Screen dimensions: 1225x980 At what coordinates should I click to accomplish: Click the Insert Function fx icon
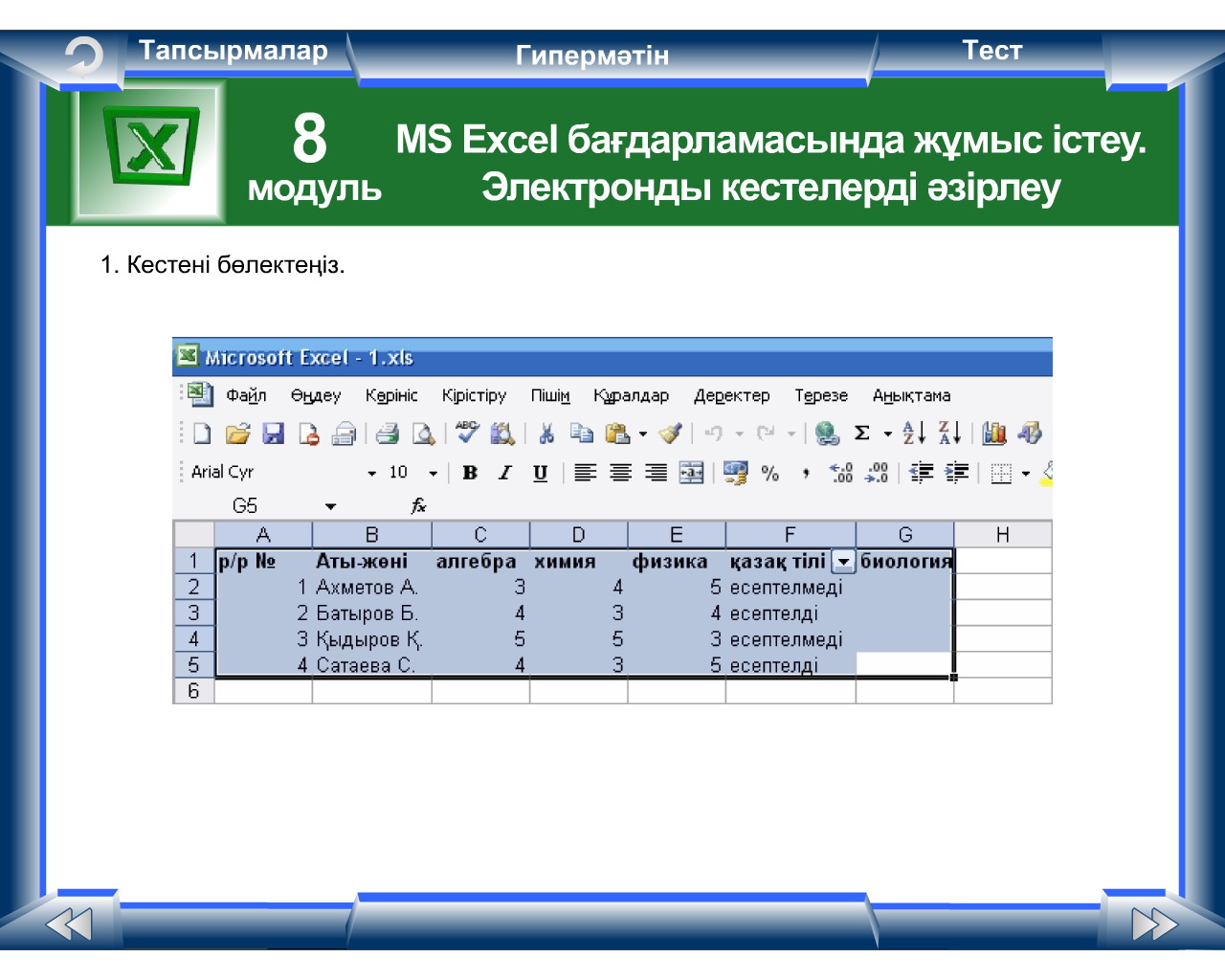[x=418, y=506]
